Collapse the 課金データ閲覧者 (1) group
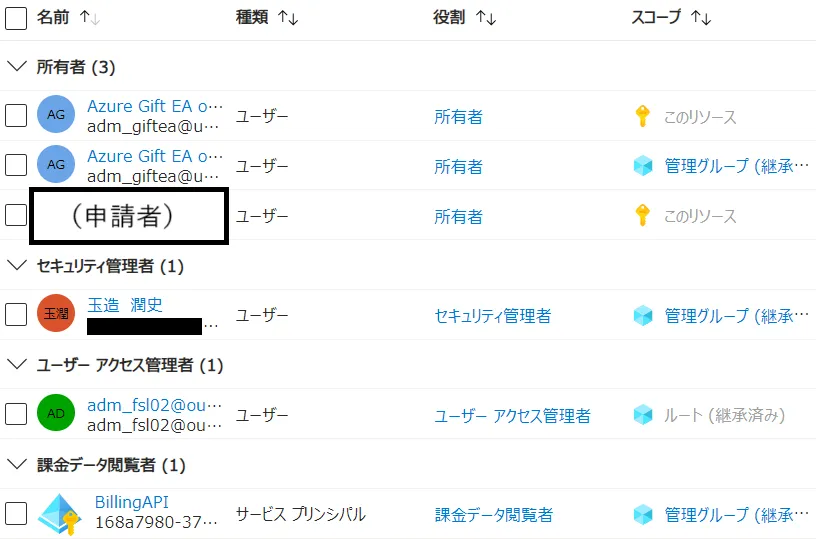Image resolution: width=816 pixels, height=539 pixels. tap(17, 464)
